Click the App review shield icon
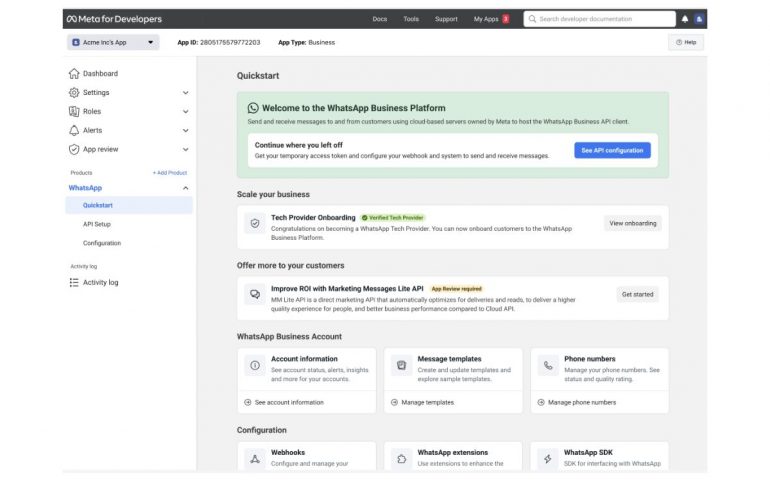Viewport: 770px width, 480px height. (74, 149)
